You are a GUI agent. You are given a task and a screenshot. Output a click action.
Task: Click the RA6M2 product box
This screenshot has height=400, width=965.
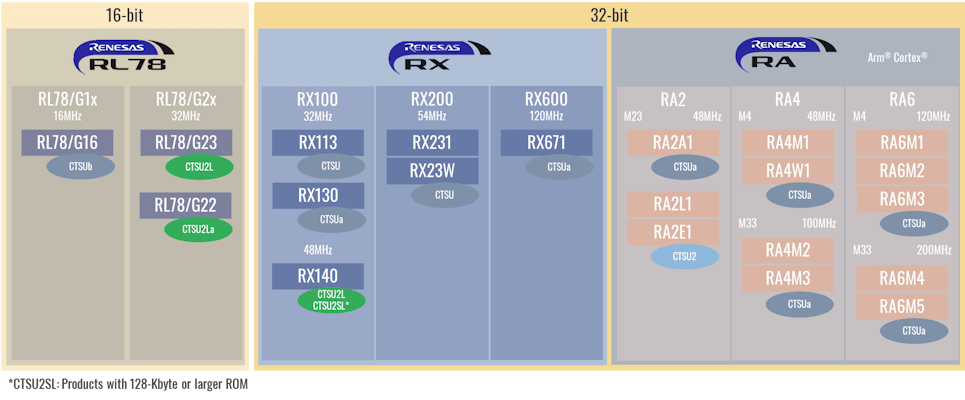(902, 171)
